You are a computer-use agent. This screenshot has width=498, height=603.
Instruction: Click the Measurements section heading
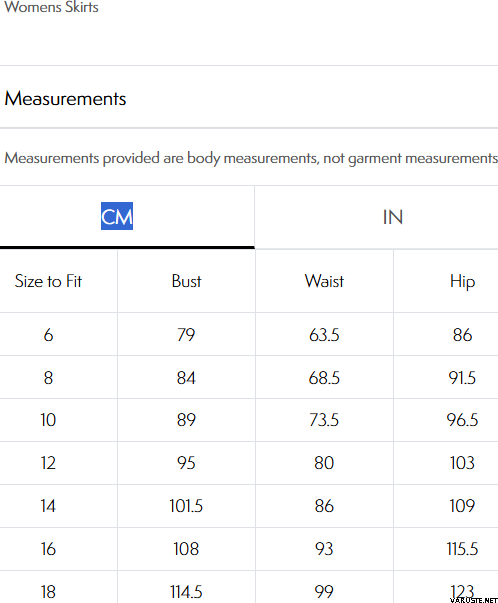(65, 98)
